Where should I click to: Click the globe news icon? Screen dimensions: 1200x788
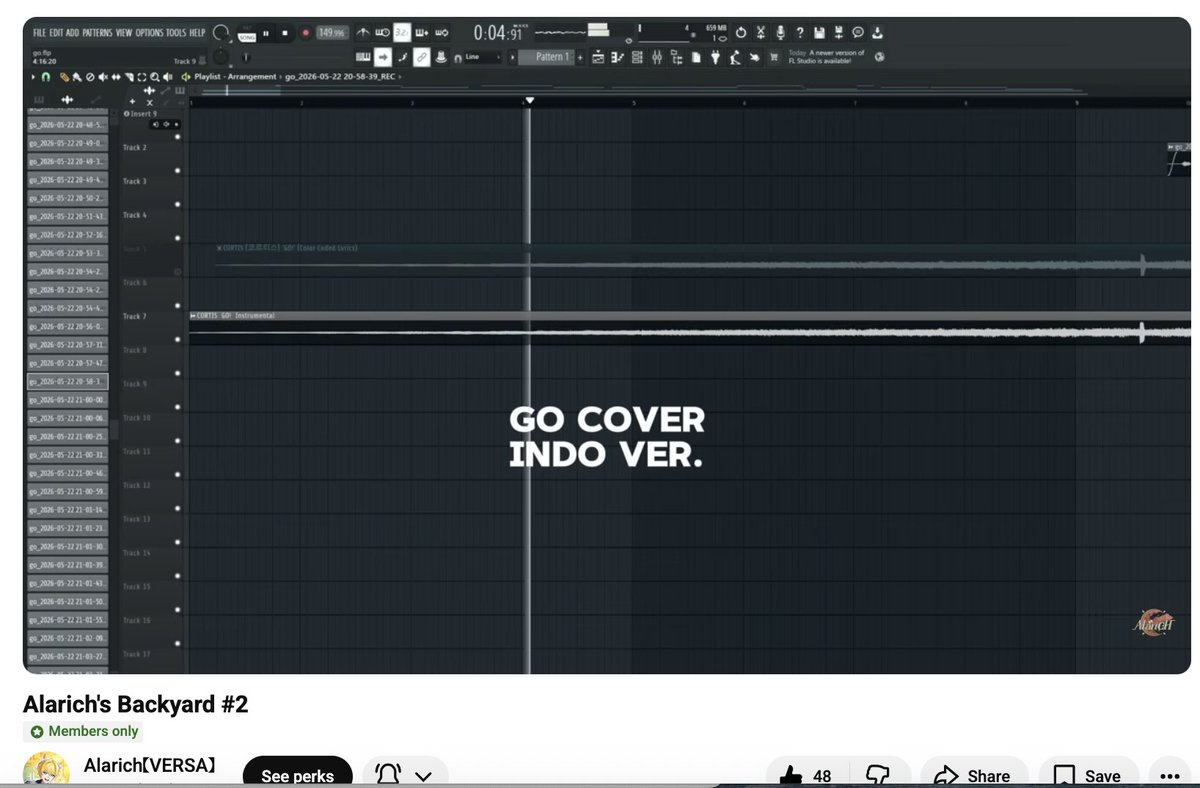(x=879, y=57)
